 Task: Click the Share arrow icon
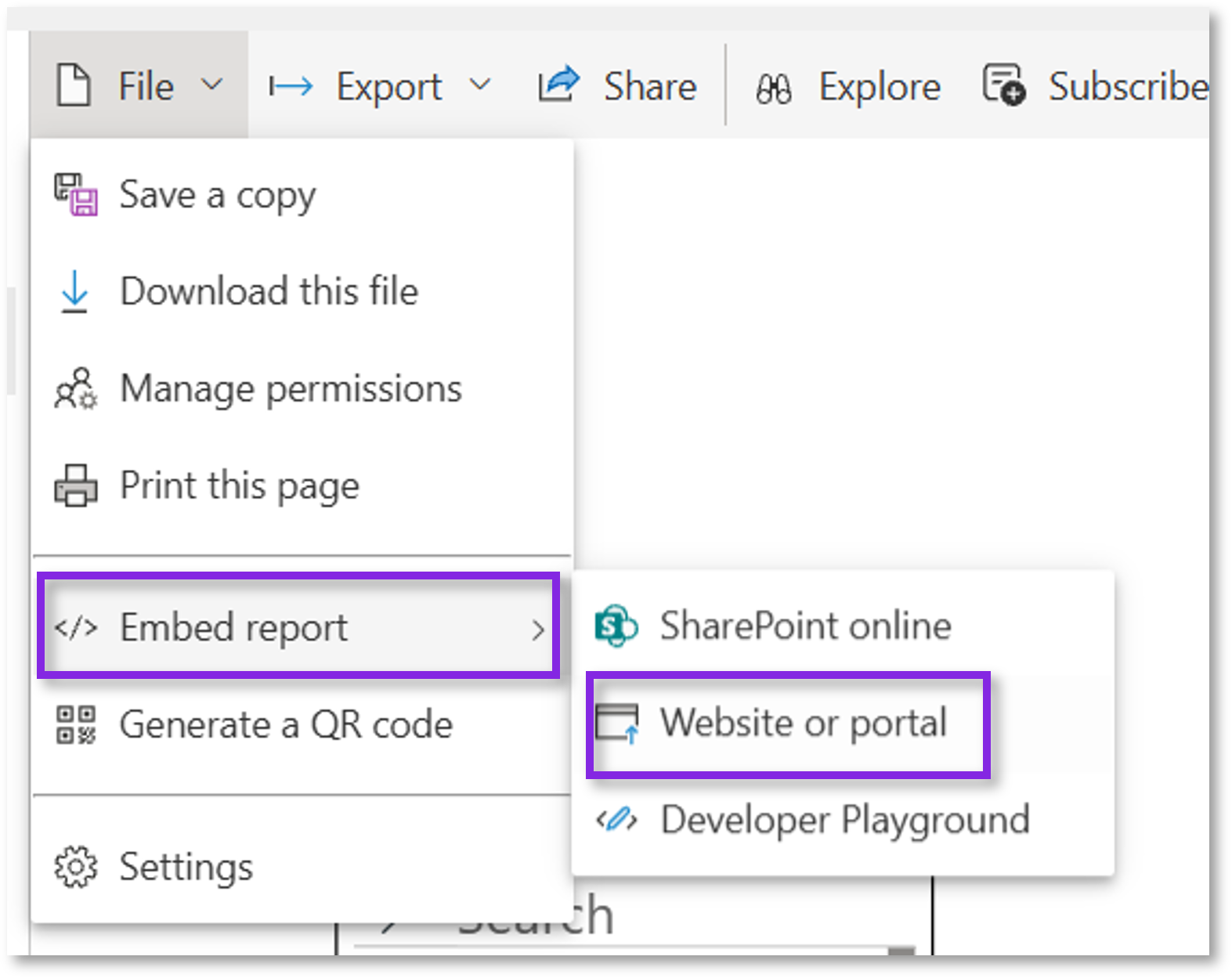coord(558,85)
